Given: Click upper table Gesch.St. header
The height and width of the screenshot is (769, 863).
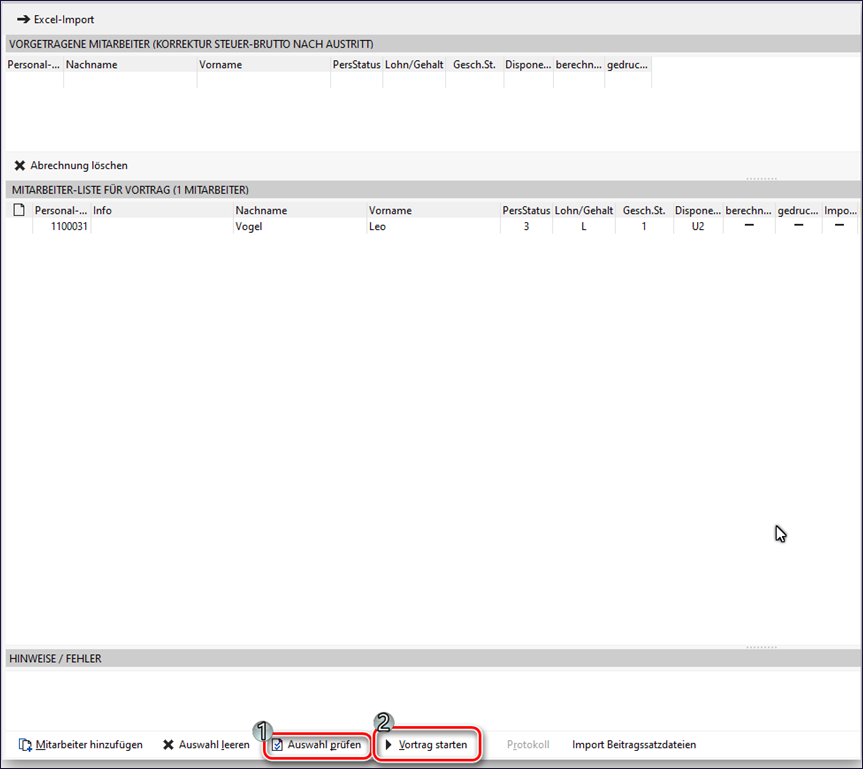Looking at the screenshot, I should [474, 64].
